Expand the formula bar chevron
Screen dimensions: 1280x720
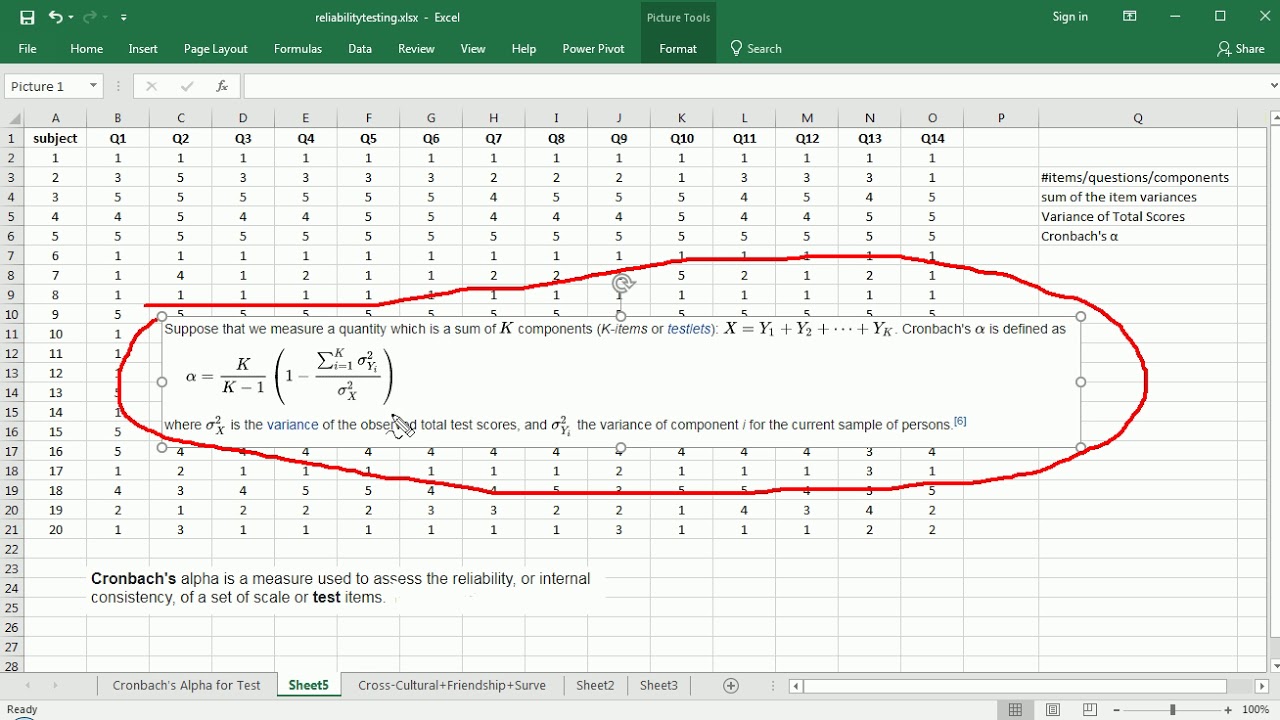point(1272,86)
